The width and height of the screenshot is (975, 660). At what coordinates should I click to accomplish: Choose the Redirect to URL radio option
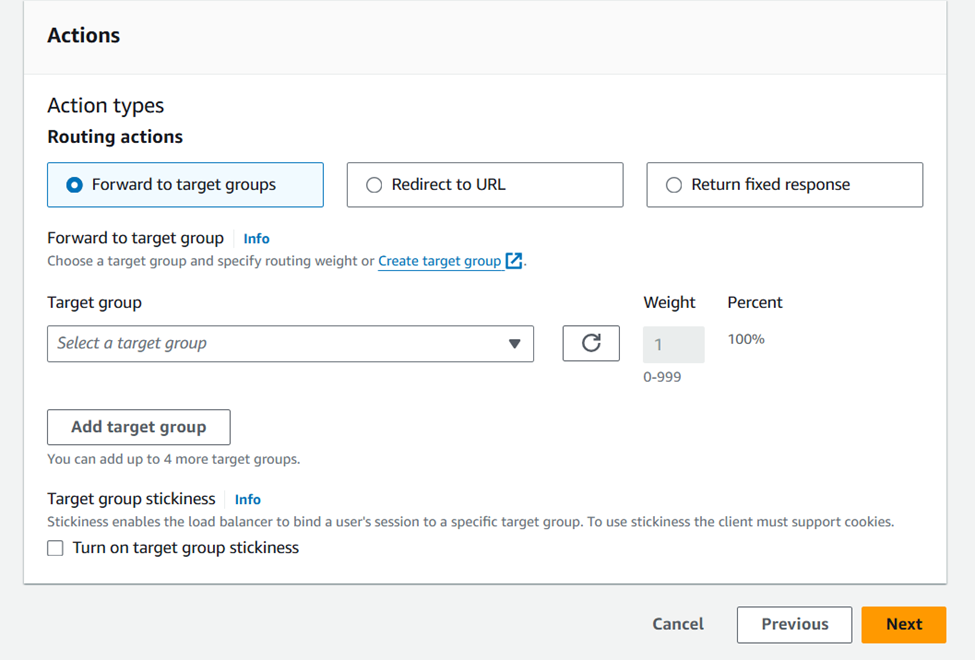tap(374, 185)
